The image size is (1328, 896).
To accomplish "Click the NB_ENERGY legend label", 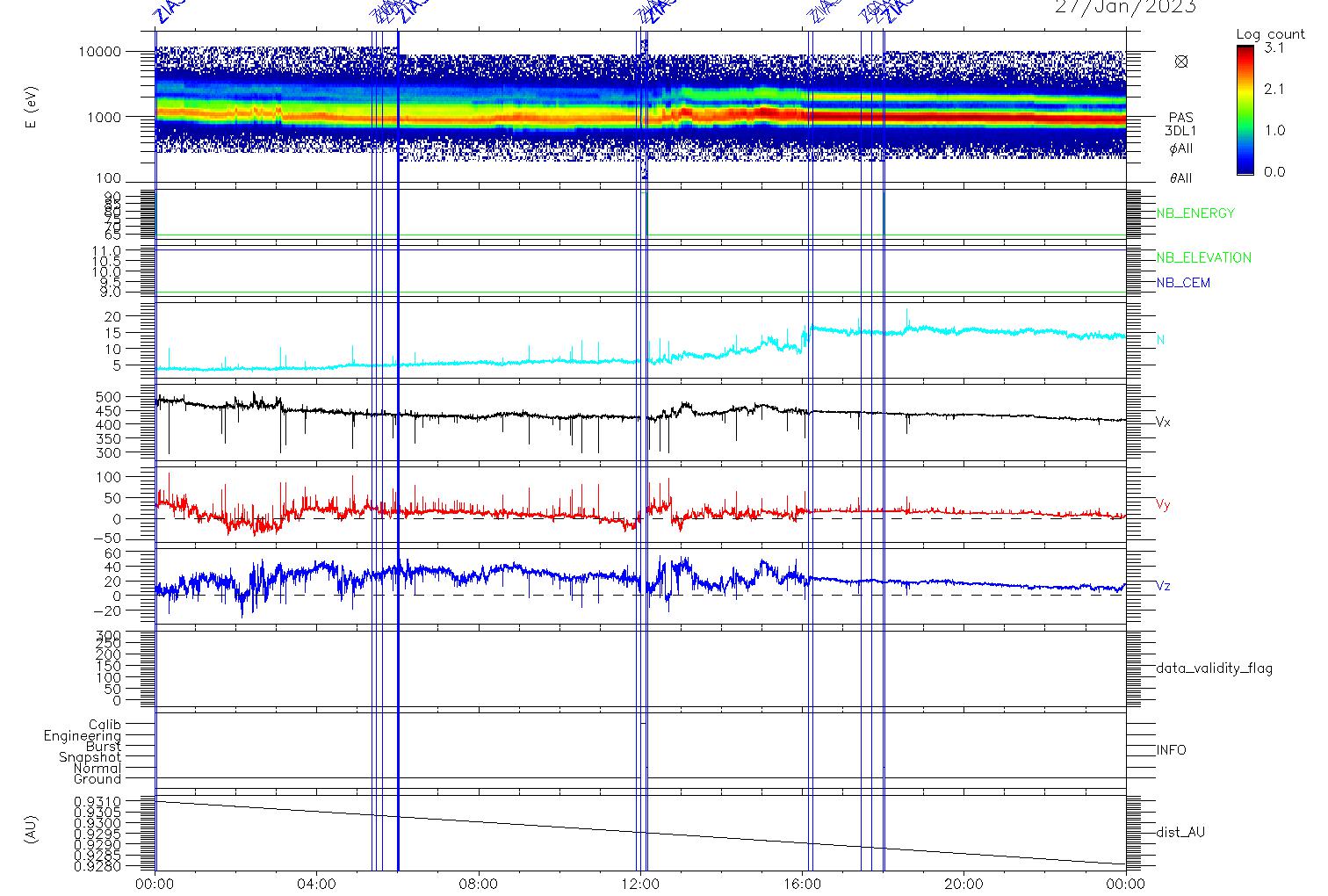I will click(1194, 213).
